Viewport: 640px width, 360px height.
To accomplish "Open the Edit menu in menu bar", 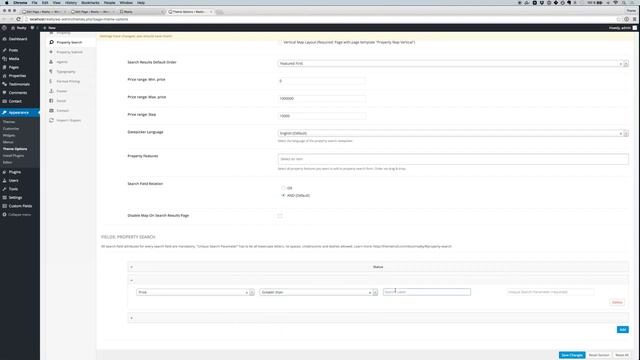I will (x=45, y=3).
